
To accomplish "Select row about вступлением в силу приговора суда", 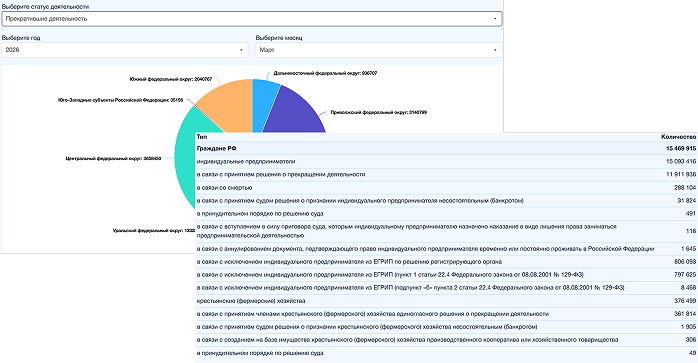I will tap(446, 231).
